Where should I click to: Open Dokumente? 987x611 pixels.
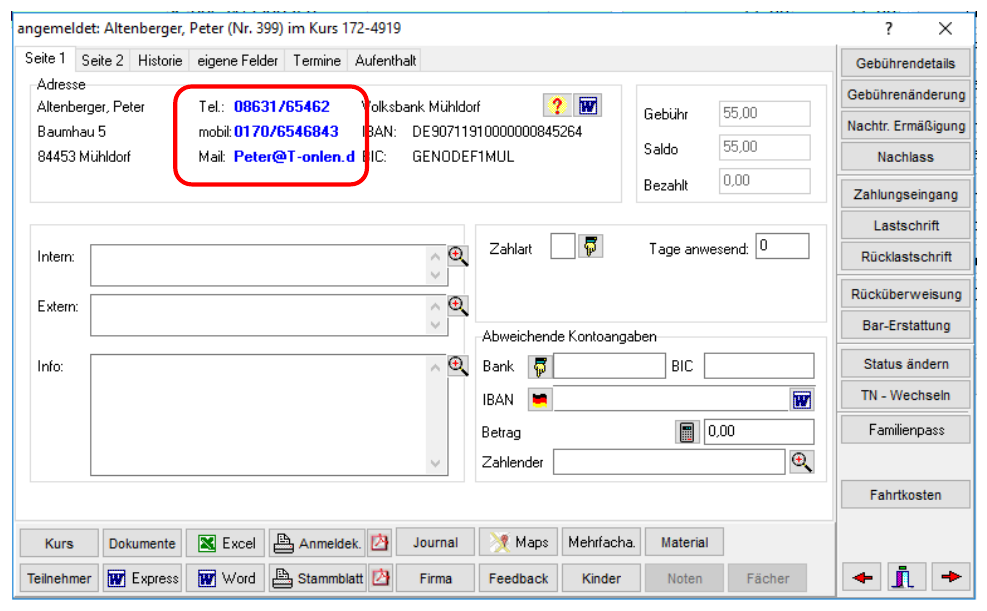[x=143, y=542]
